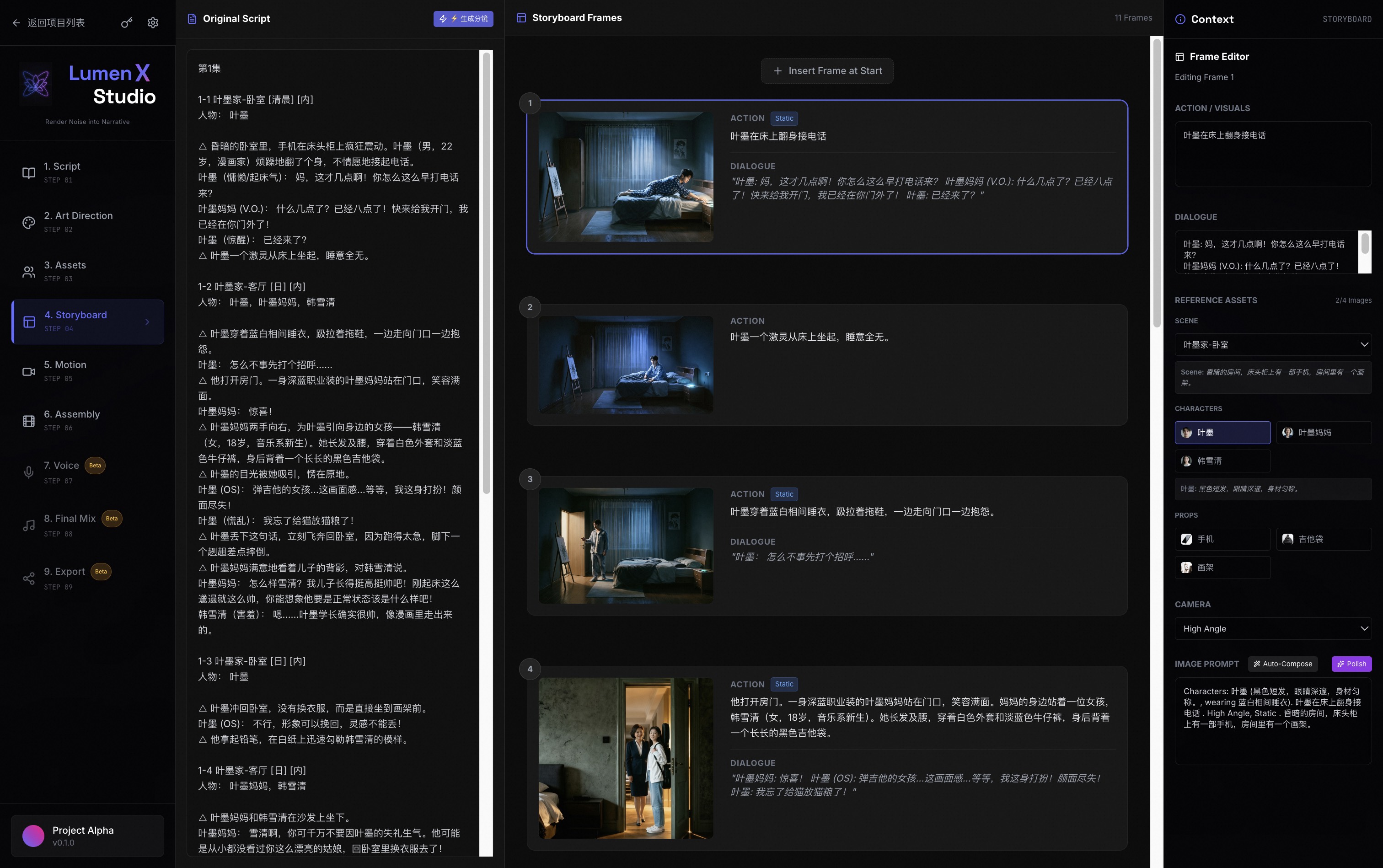The width and height of the screenshot is (1383, 868).
Task: Click frame number badge 4
Action: click(530, 669)
